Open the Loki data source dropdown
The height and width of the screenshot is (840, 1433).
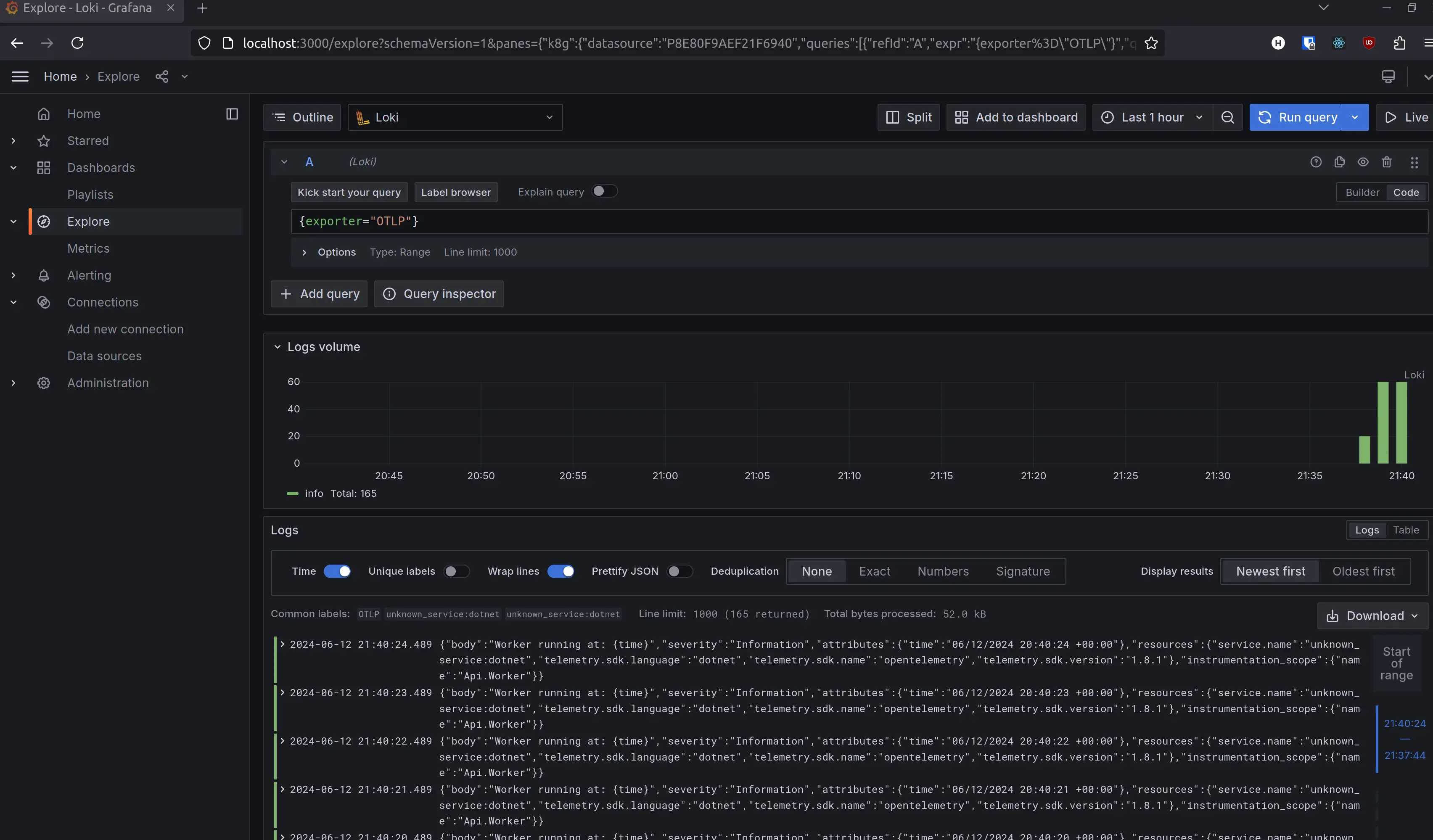455,117
